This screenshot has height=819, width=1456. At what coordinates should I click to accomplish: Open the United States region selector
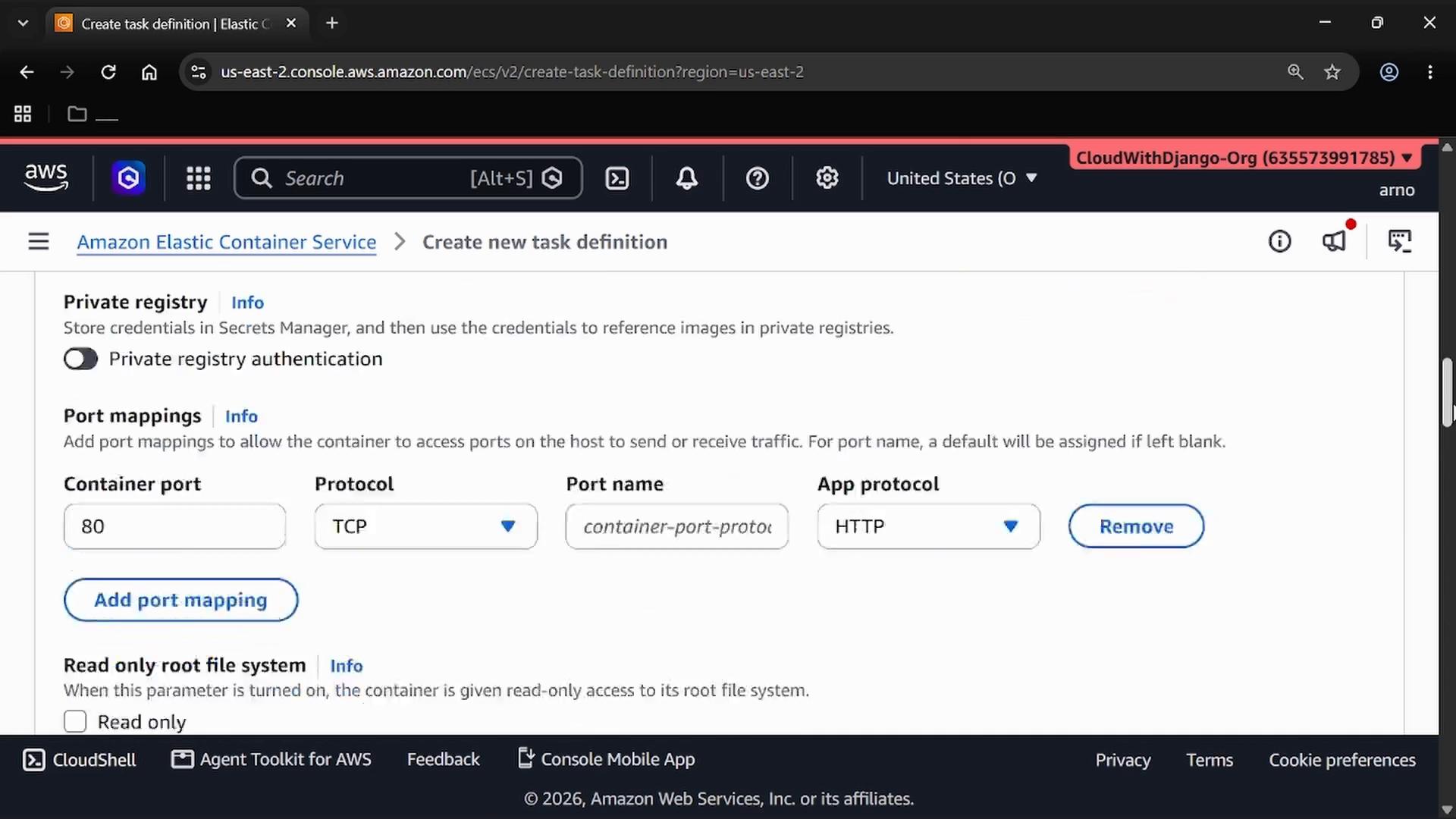click(x=962, y=178)
